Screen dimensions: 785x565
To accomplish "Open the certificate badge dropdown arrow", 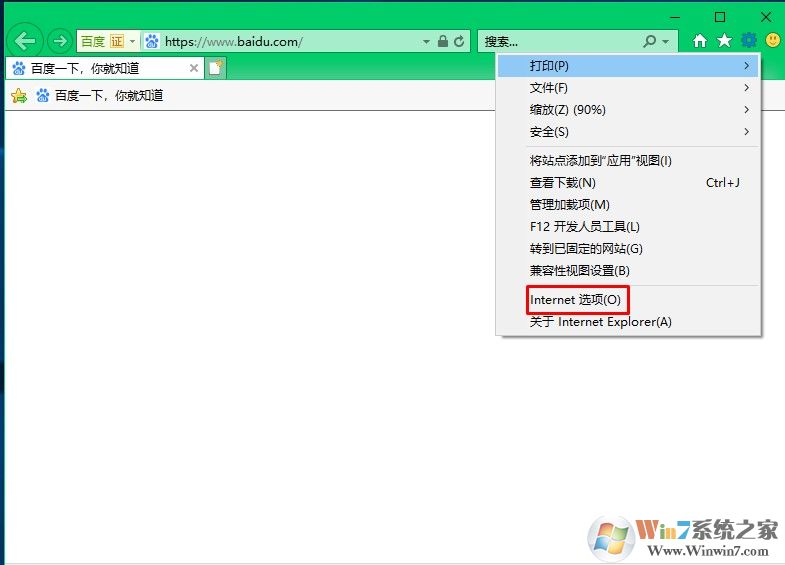I will point(132,41).
